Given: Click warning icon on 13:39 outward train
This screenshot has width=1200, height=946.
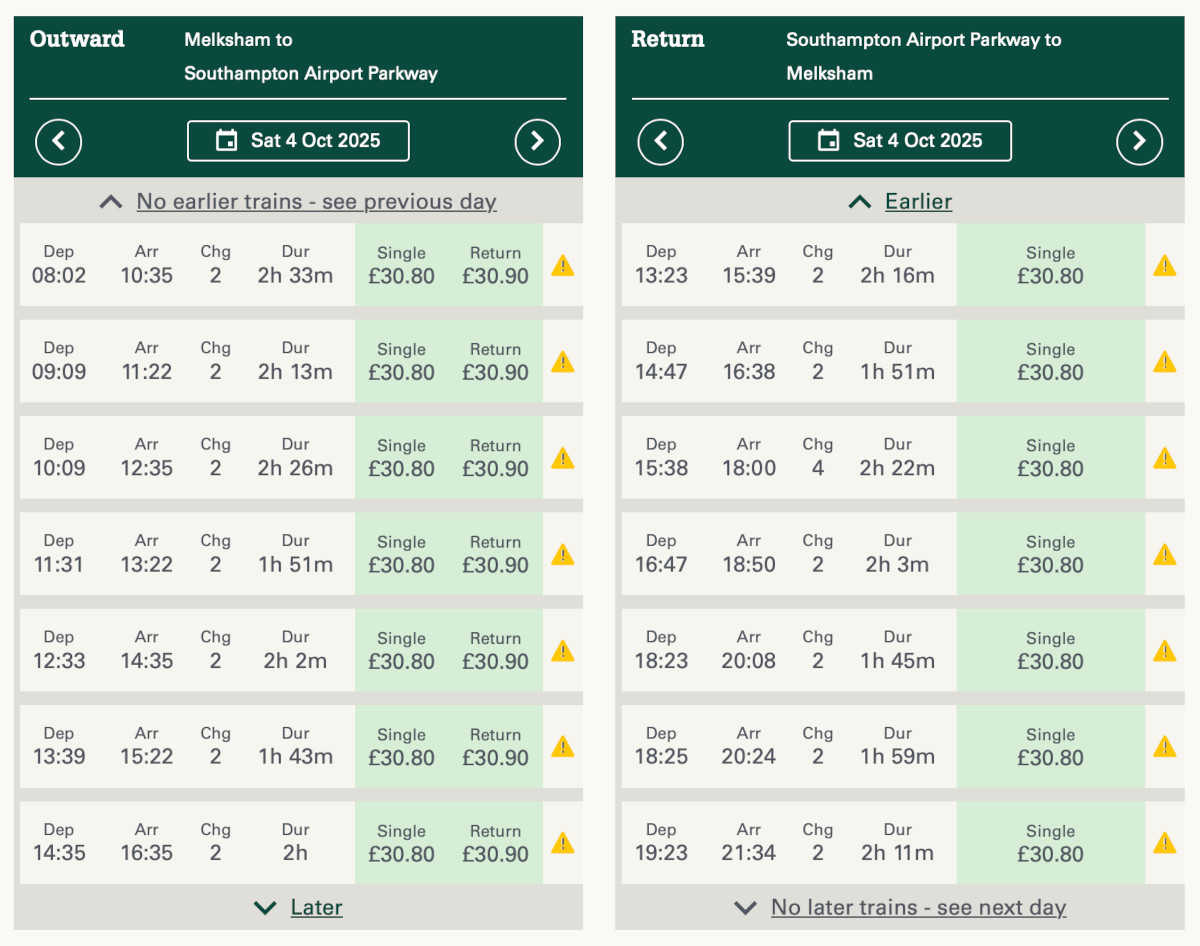Looking at the screenshot, I should click(563, 747).
